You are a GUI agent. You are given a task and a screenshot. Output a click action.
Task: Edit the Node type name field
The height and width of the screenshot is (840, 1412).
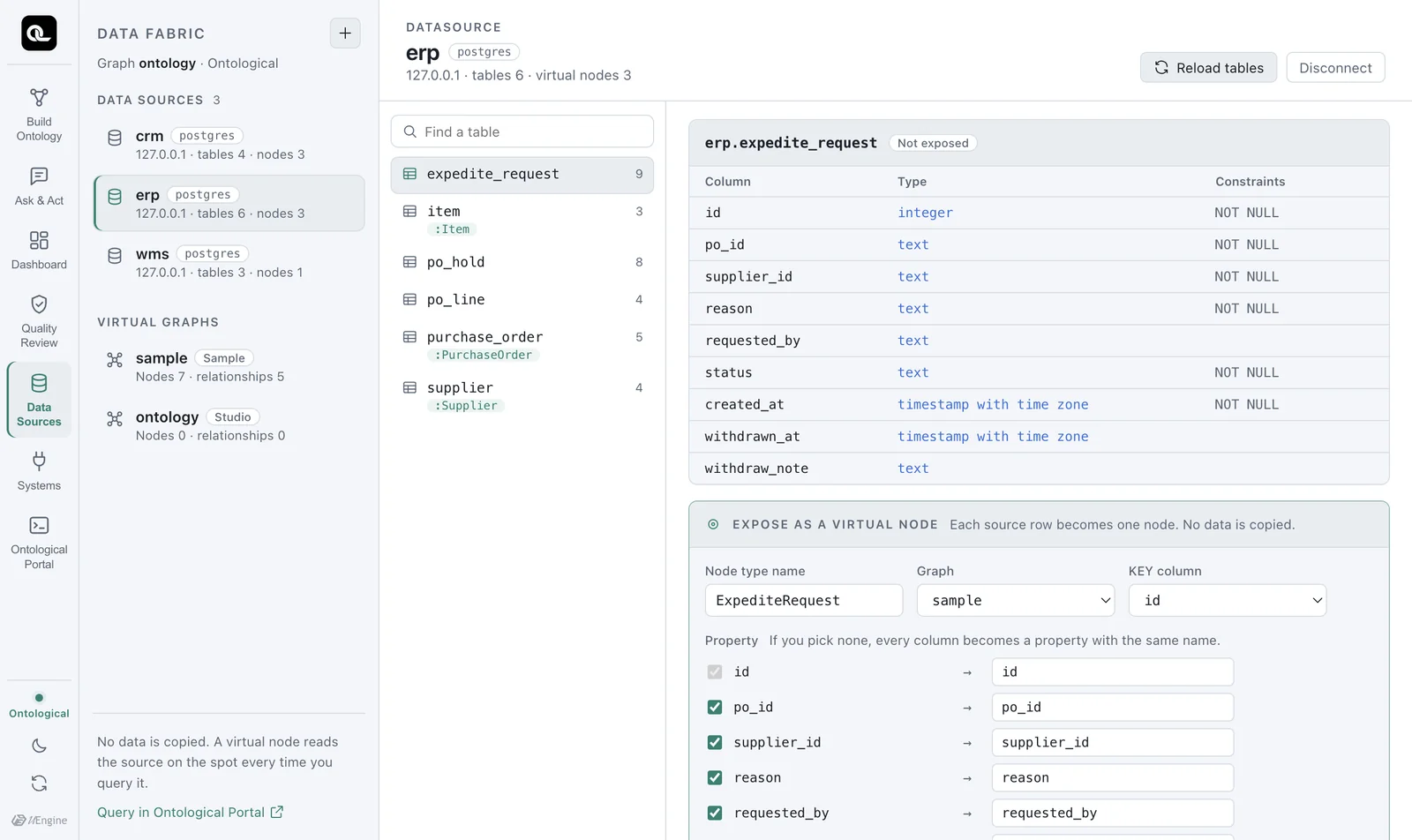pyautogui.click(x=804, y=600)
